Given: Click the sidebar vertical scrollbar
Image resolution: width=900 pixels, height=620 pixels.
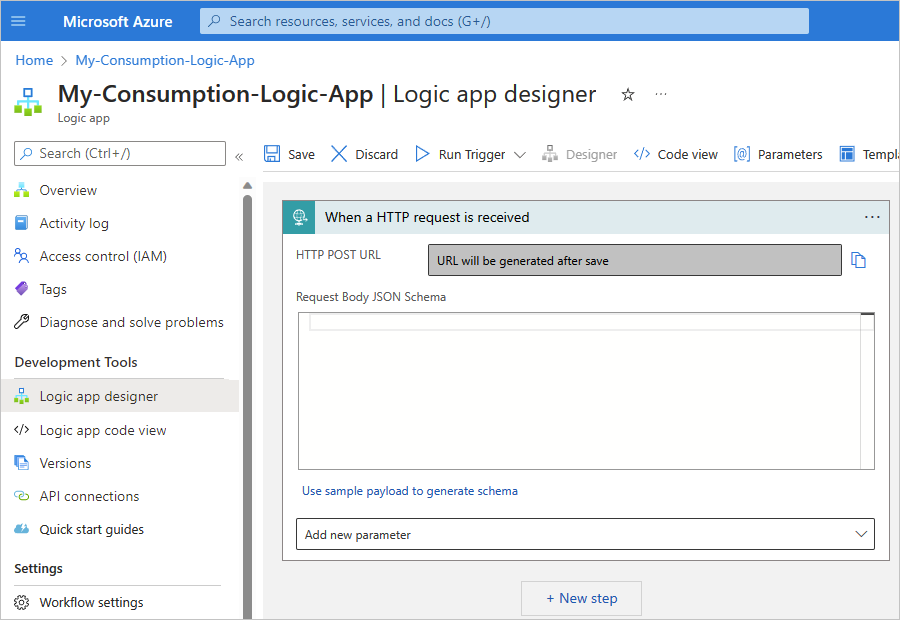Looking at the screenshot, I should click(247, 400).
